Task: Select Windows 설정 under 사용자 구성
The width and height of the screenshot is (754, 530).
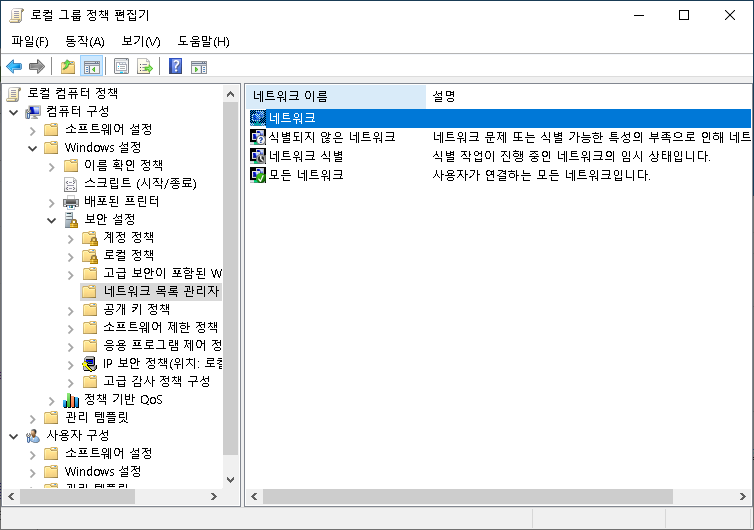Action: 103,471
